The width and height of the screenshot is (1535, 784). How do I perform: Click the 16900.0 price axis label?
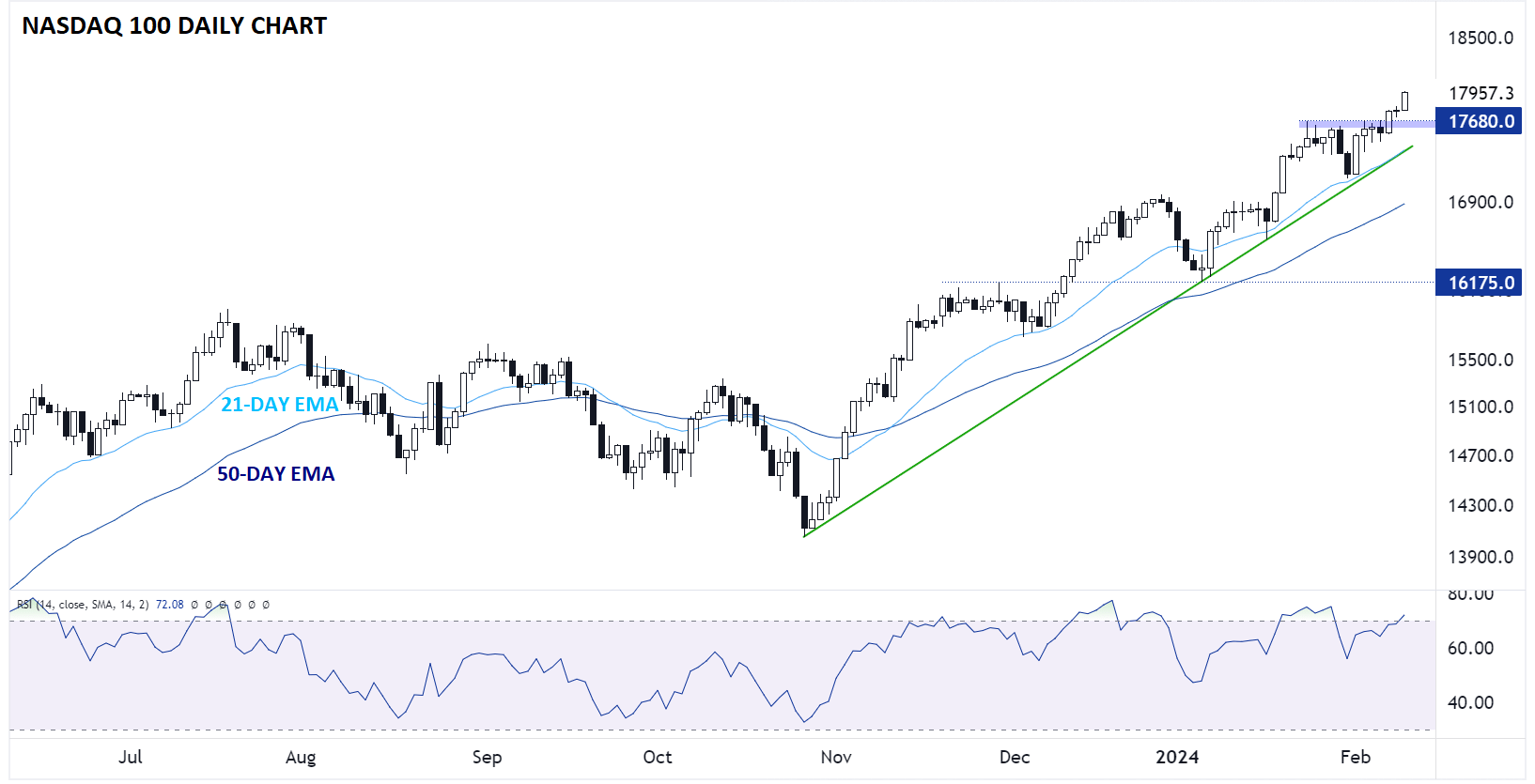pyautogui.click(x=1481, y=202)
